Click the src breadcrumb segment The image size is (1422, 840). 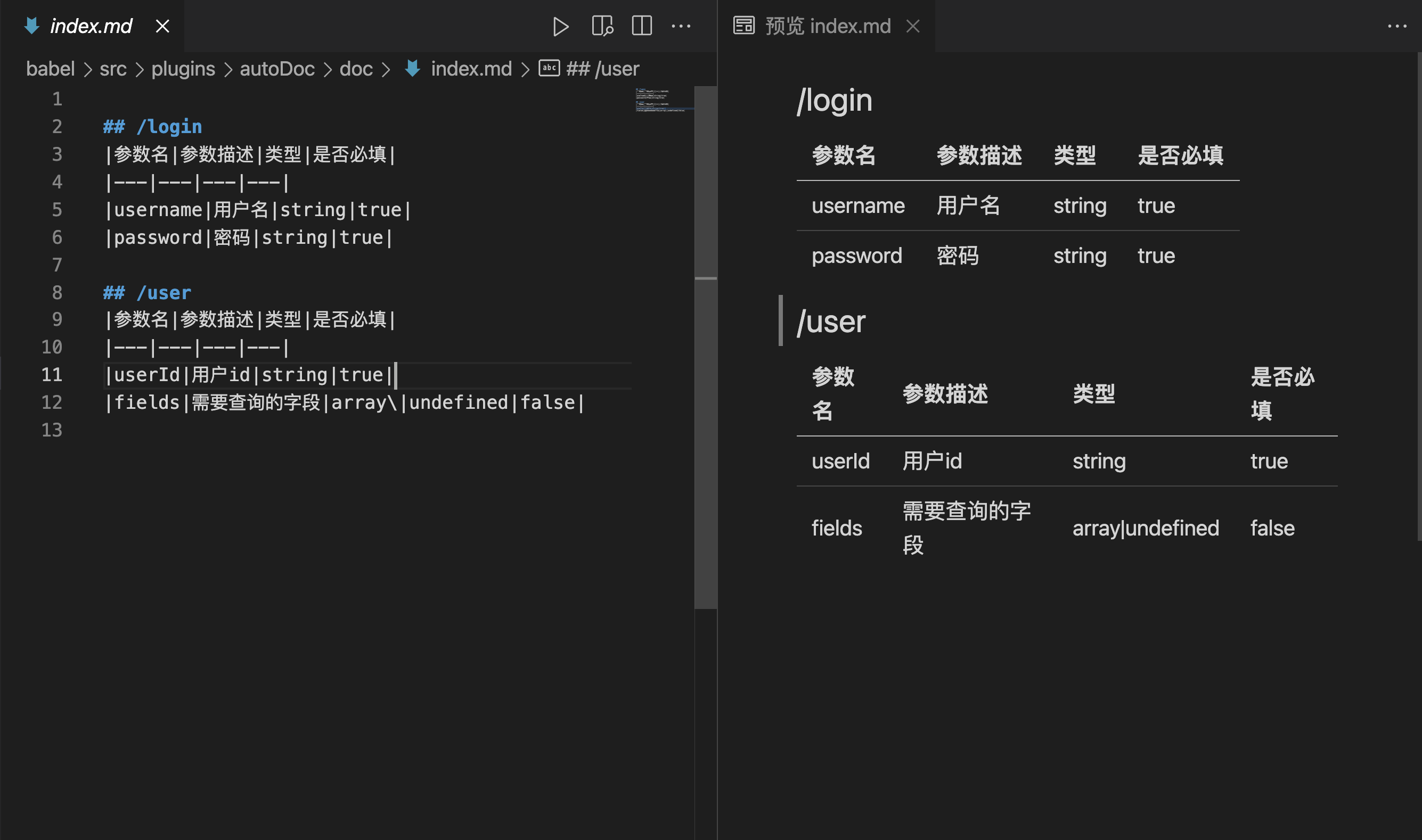click(x=113, y=69)
